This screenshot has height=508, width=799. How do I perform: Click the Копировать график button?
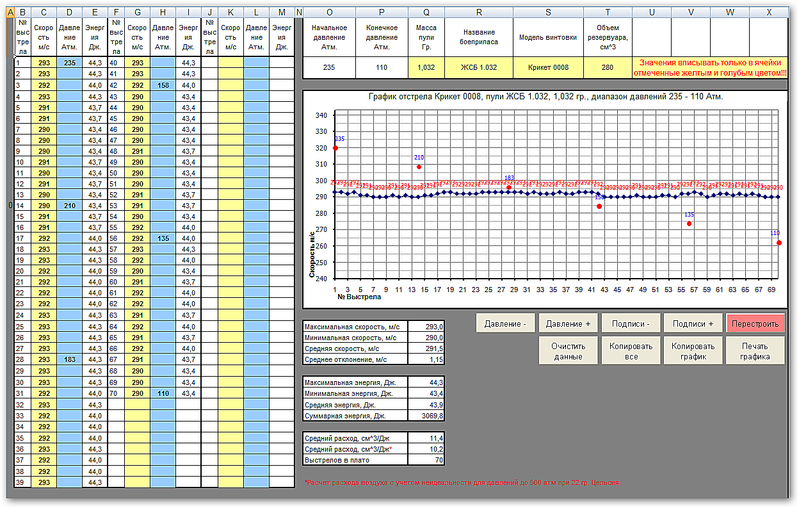point(693,351)
